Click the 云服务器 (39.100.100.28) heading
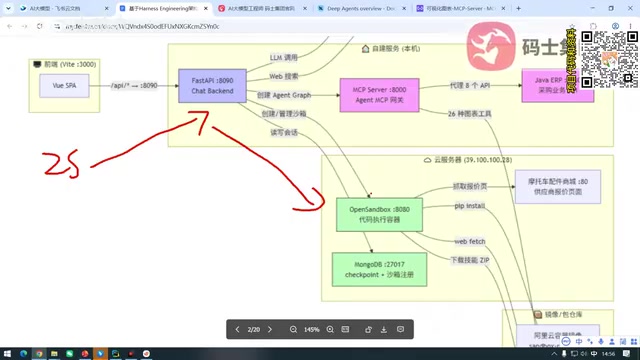640x360 pixels. [x=468, y=160]
